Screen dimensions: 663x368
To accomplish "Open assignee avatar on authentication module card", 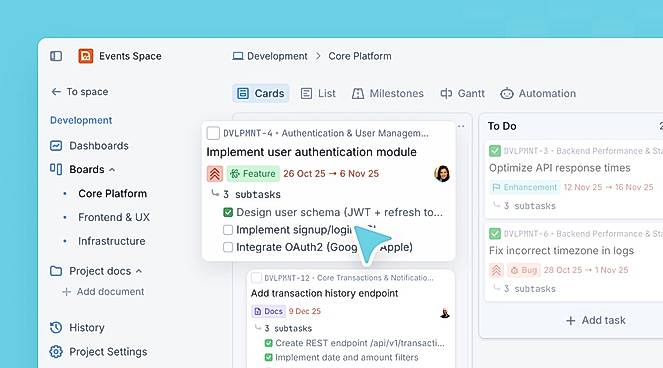I will [x=442, y=173].
